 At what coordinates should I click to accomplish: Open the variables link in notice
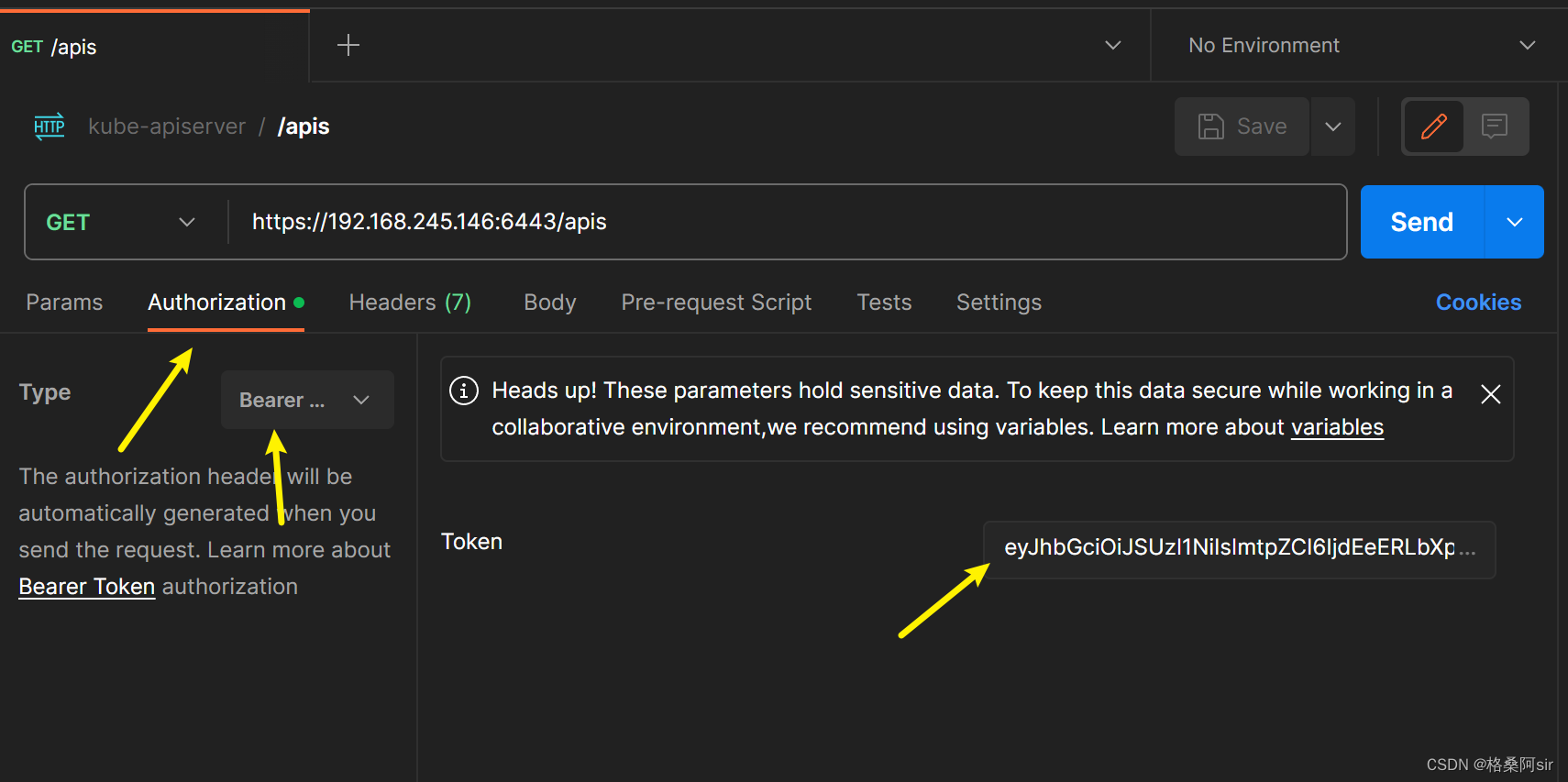tap(1337, 427)
